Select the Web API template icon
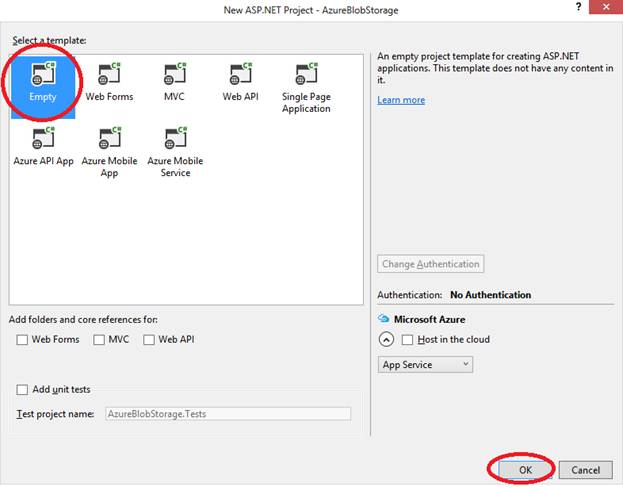The height and width of the screenshot is (487, 623). click(240, 73)
